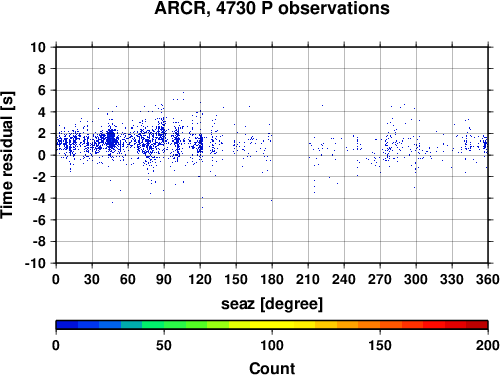Click the 'seaz [degree]' x-axis label
This screenshot has height=375, width=500.
pos(272,304)
